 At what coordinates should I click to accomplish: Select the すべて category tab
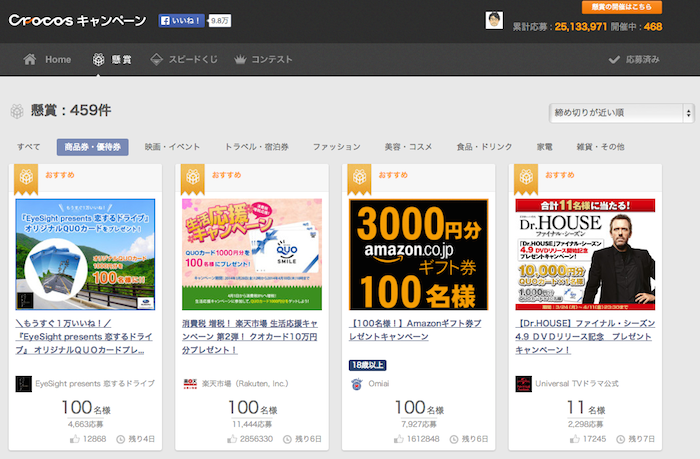click(x=29, y=147)
